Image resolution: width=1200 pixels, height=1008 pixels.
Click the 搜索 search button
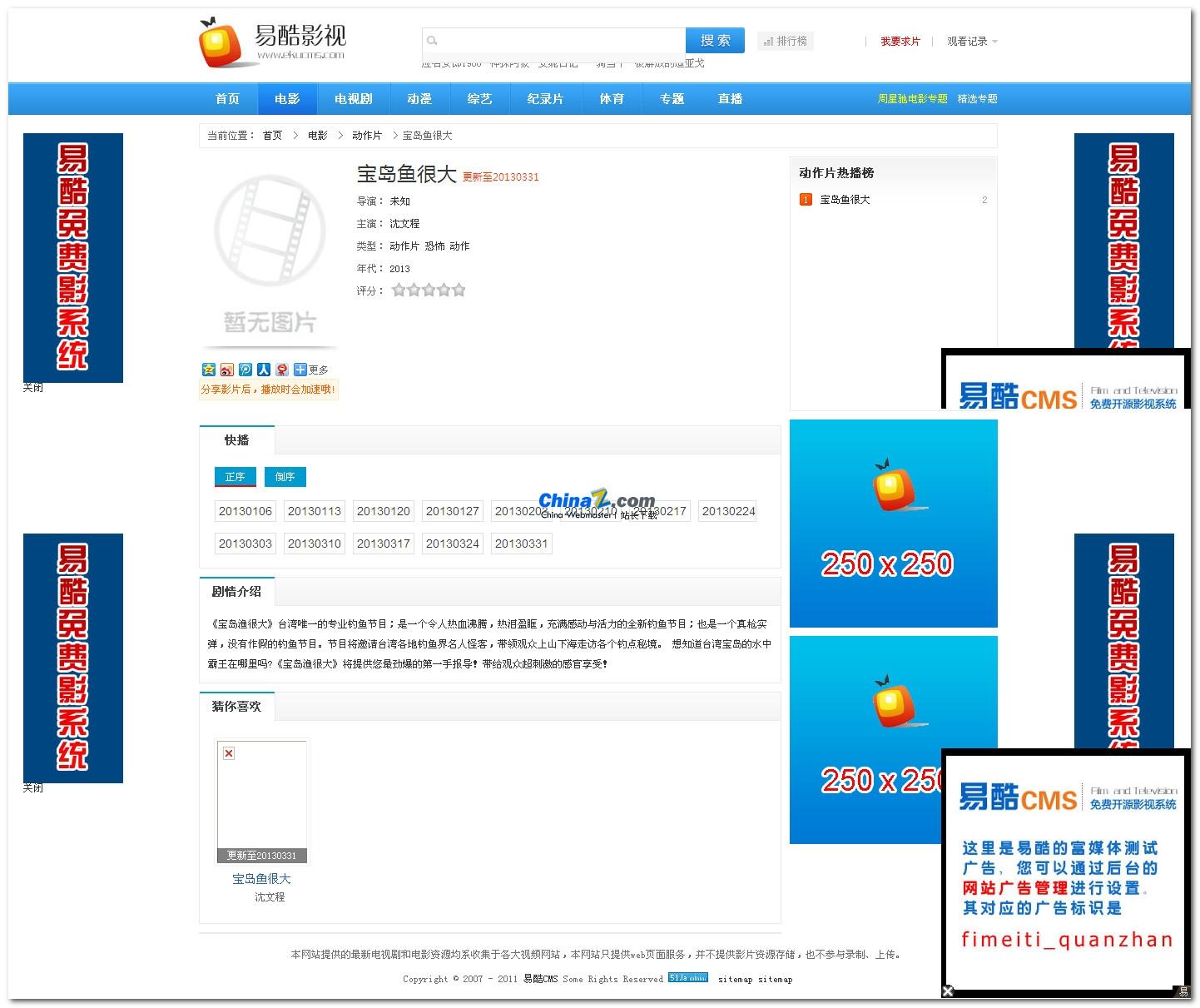click(715, 40)
